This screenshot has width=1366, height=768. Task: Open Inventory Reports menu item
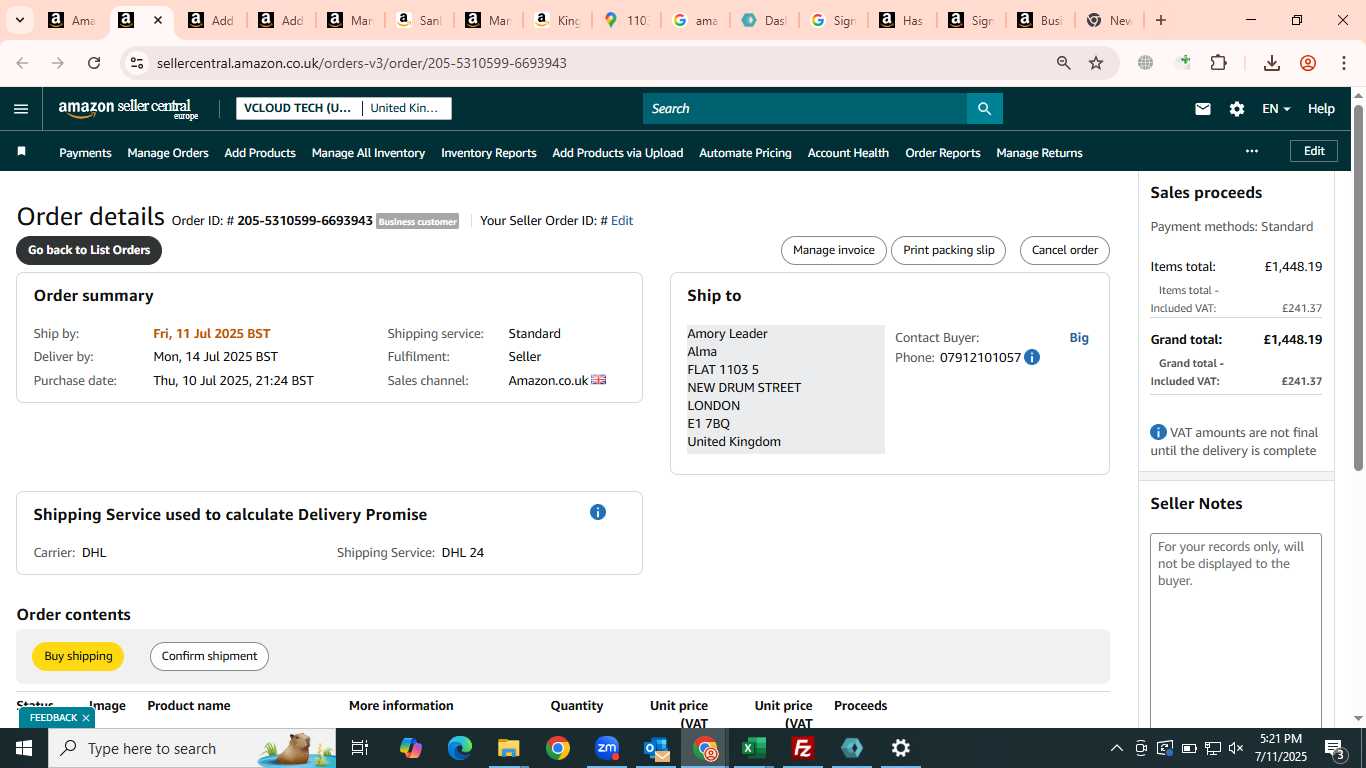tap(489, 153)
